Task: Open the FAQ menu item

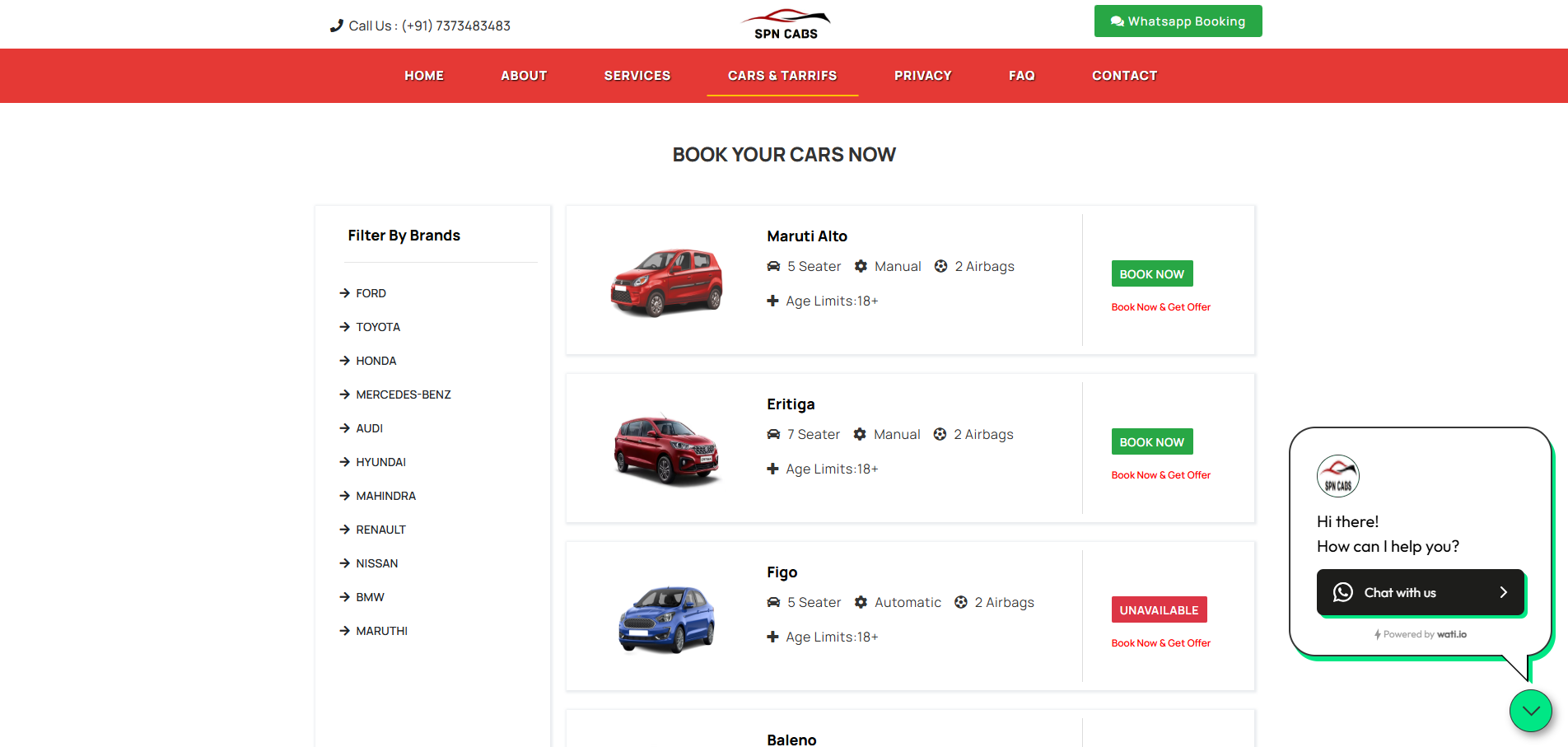Action: pos(1022,76)
